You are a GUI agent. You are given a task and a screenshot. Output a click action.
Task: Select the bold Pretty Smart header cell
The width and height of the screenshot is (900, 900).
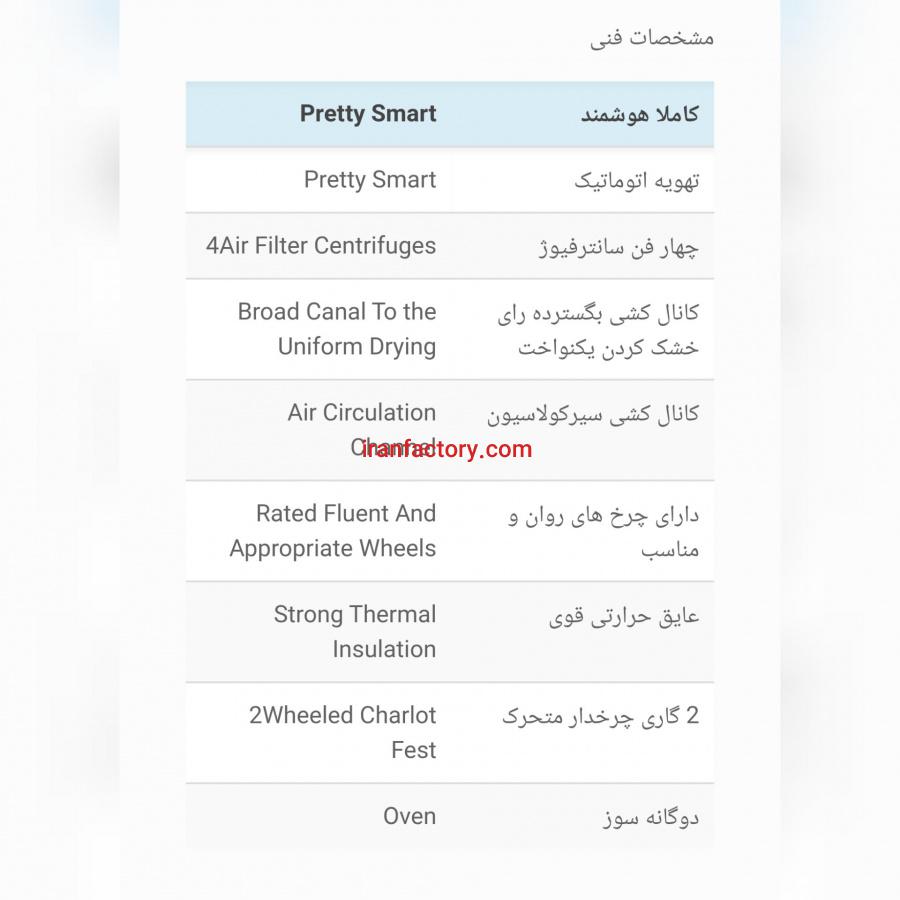pos(368,113)
